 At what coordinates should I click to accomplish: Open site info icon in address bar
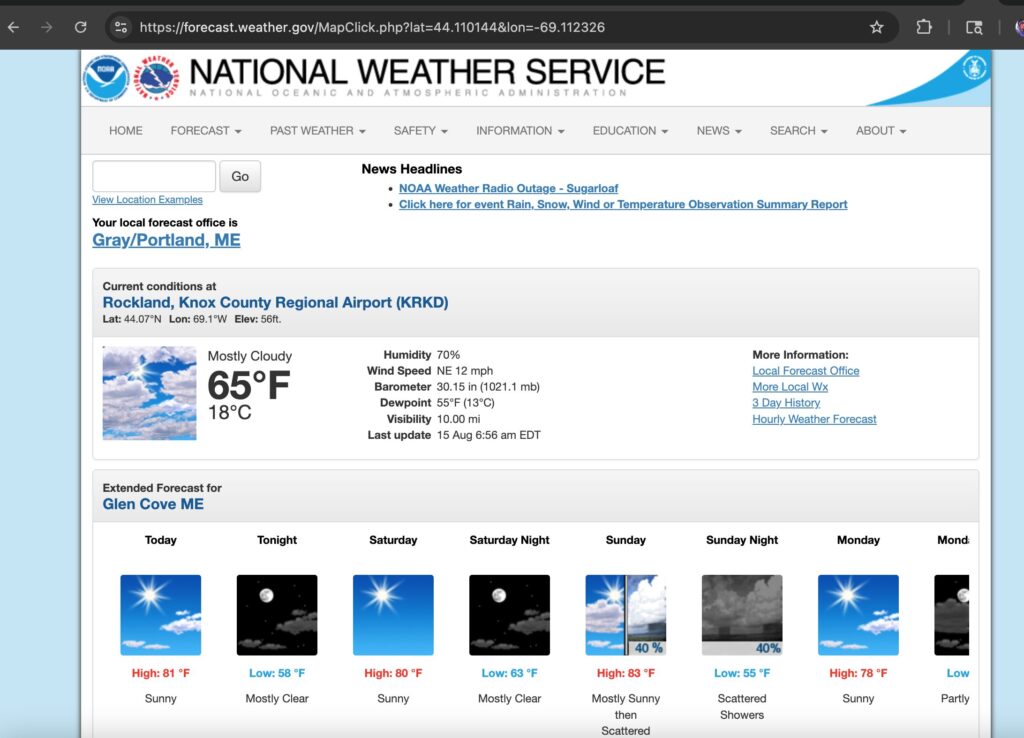[x=121, y=27]
